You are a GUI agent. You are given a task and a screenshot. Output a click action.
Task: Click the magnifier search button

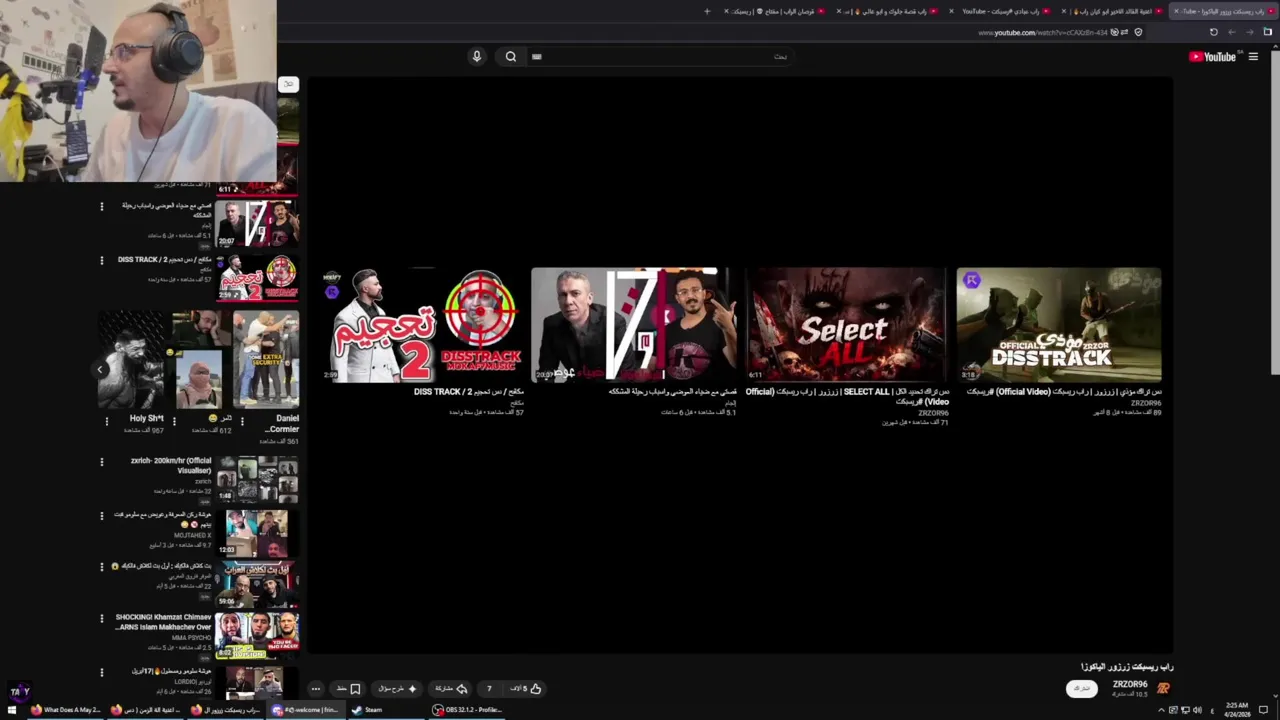511,56
